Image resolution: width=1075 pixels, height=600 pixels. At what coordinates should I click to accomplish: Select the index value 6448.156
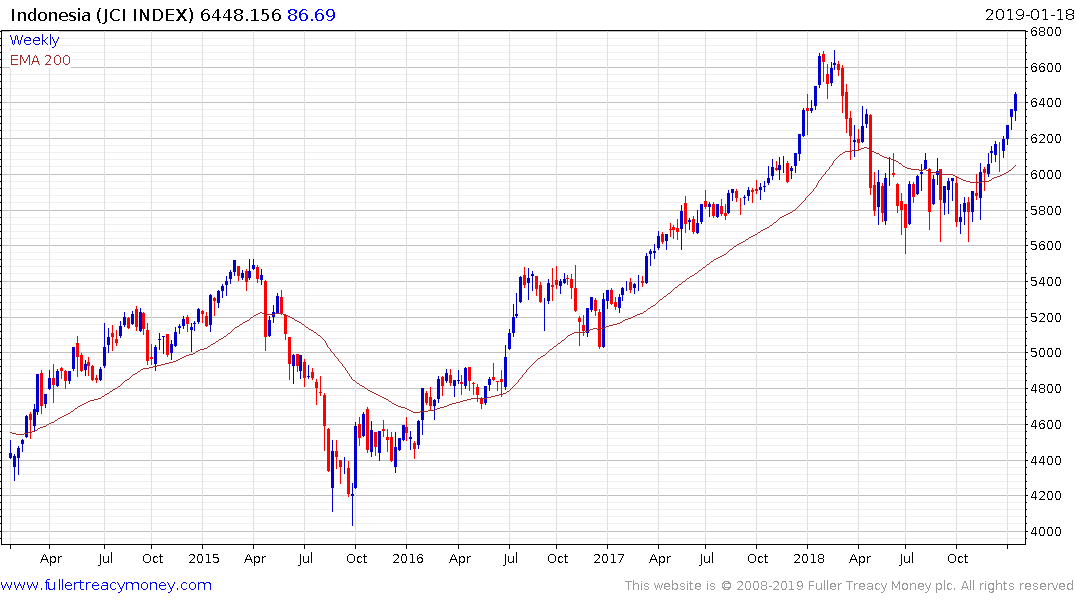click(x=241, y=15)
